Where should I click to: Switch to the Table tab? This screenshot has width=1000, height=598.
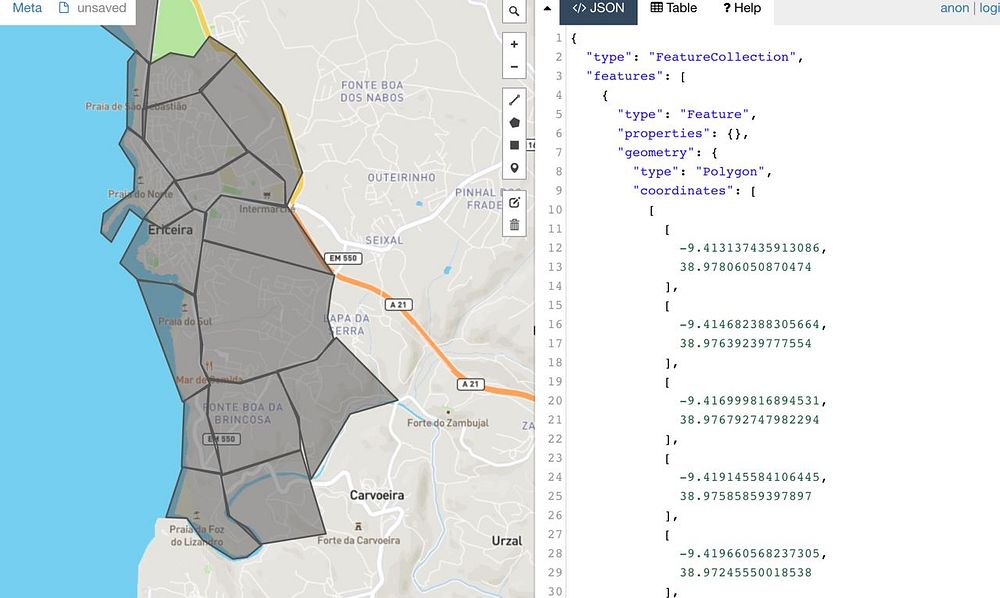[x=673, y=8]
